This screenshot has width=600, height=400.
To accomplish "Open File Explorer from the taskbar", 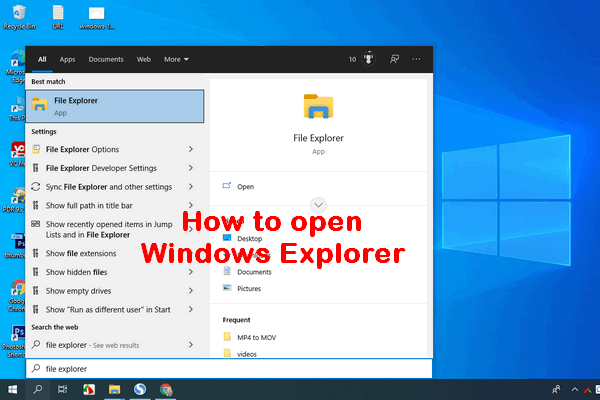I will coord(114,390).
